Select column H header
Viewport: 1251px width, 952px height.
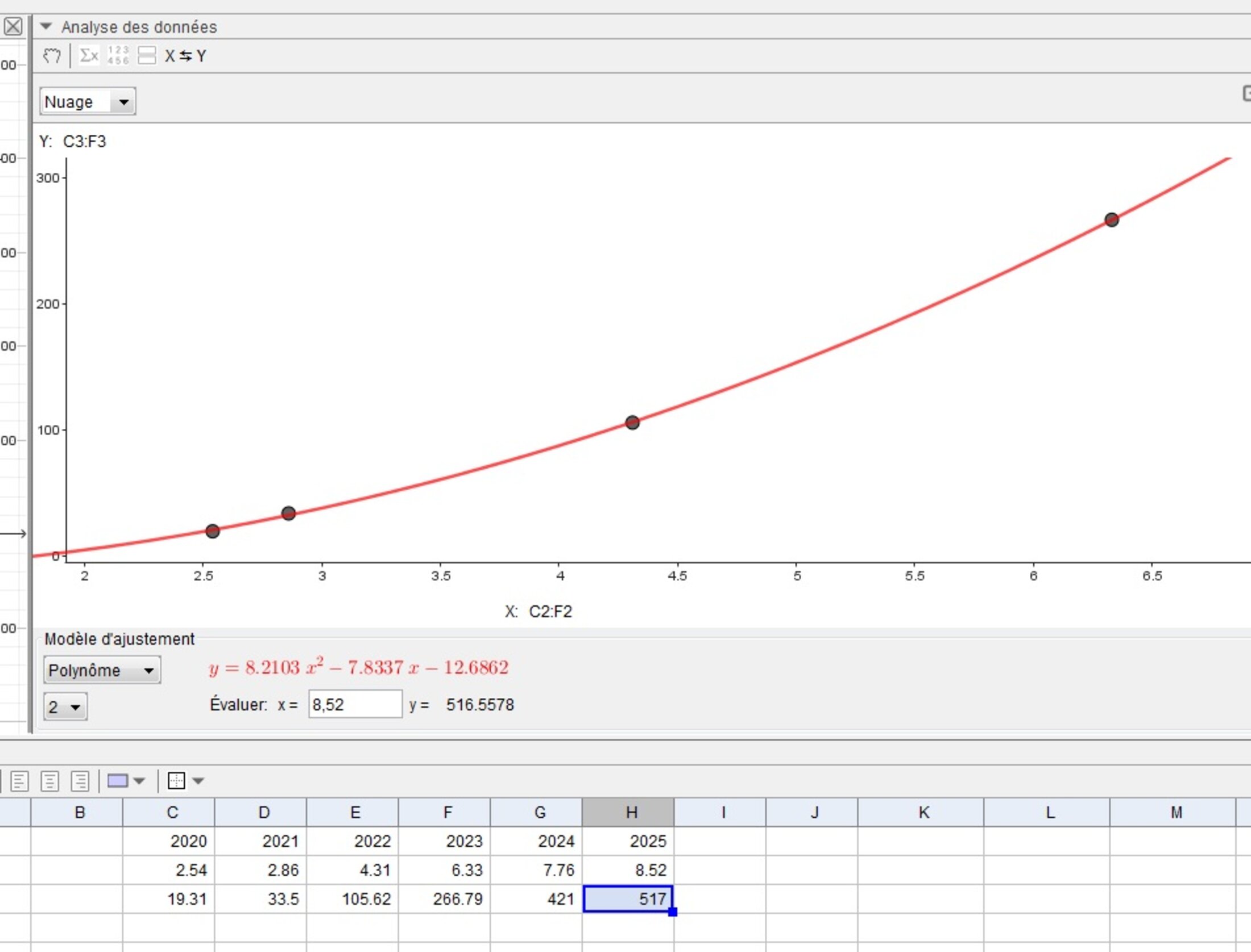point(628,813)
